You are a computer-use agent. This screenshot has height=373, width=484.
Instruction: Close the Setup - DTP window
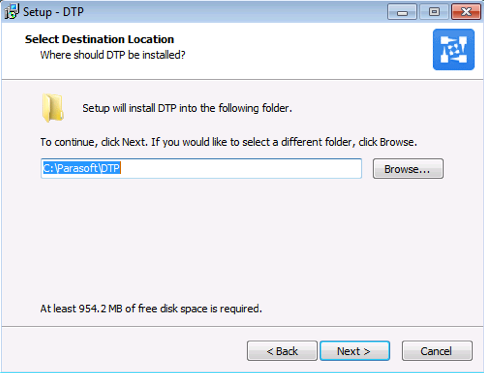pos(466,12)
